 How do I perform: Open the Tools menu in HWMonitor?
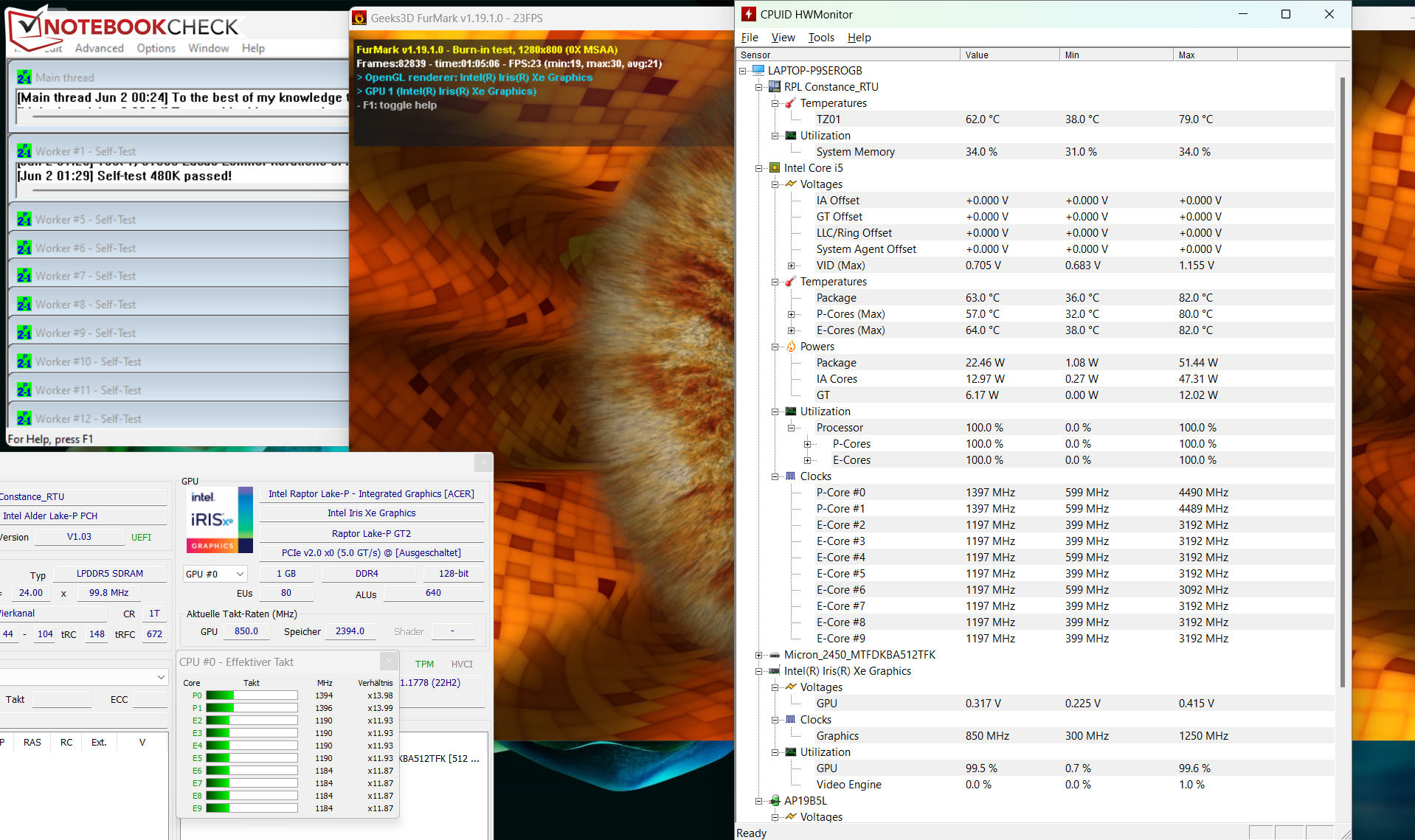(821, 38)
